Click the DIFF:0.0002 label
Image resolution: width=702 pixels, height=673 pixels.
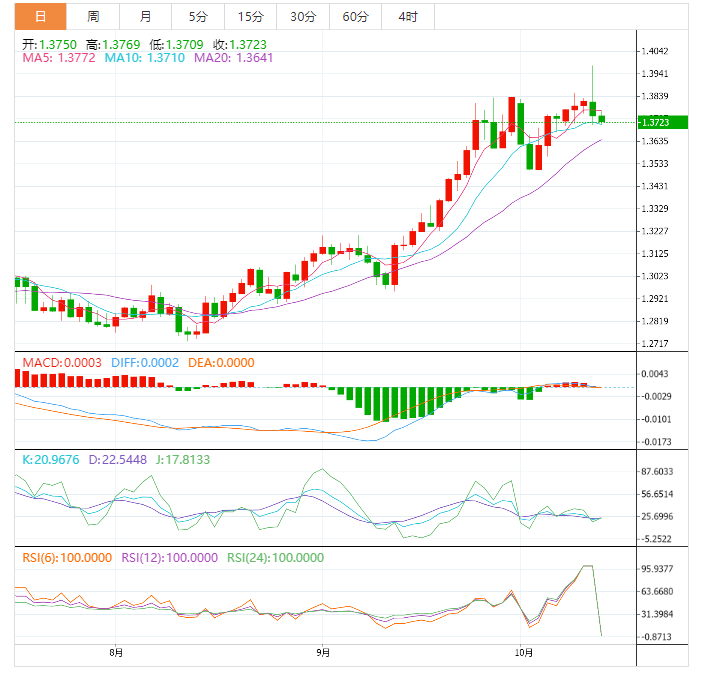(x=145, y=362)
